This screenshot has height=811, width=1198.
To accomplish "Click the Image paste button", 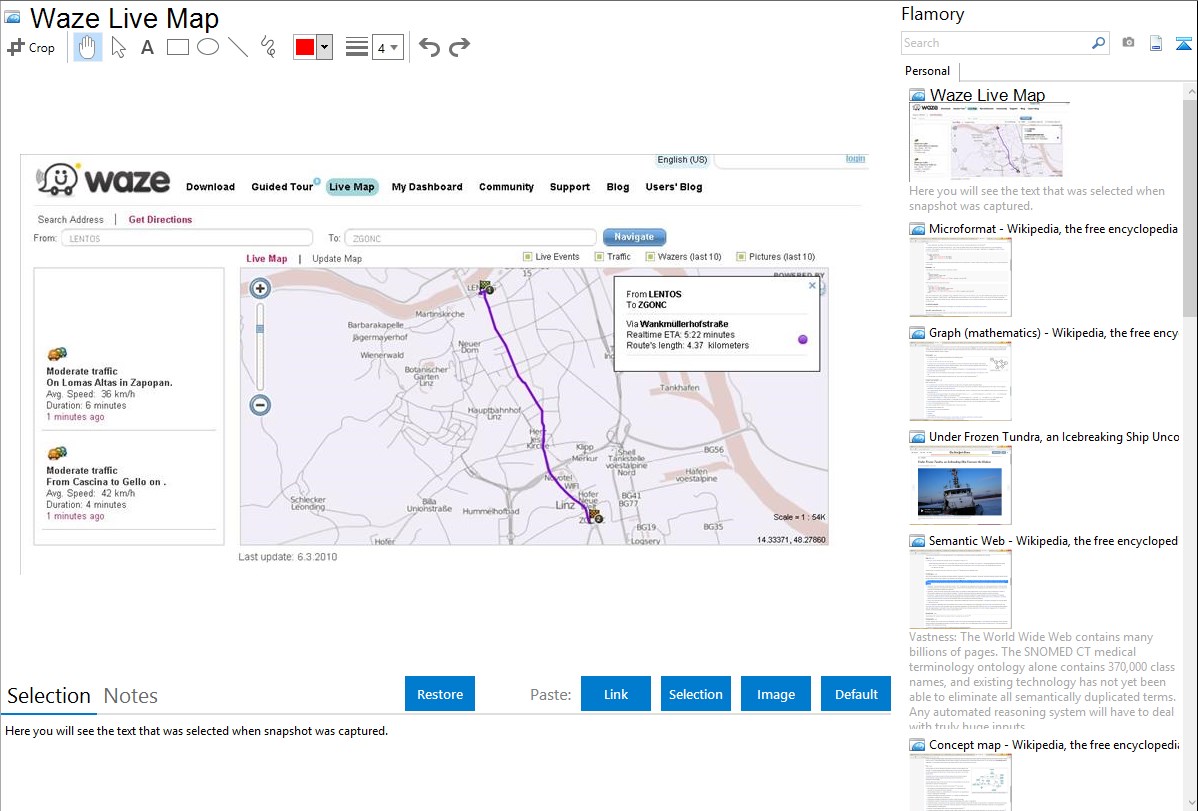I will [776, 694].
